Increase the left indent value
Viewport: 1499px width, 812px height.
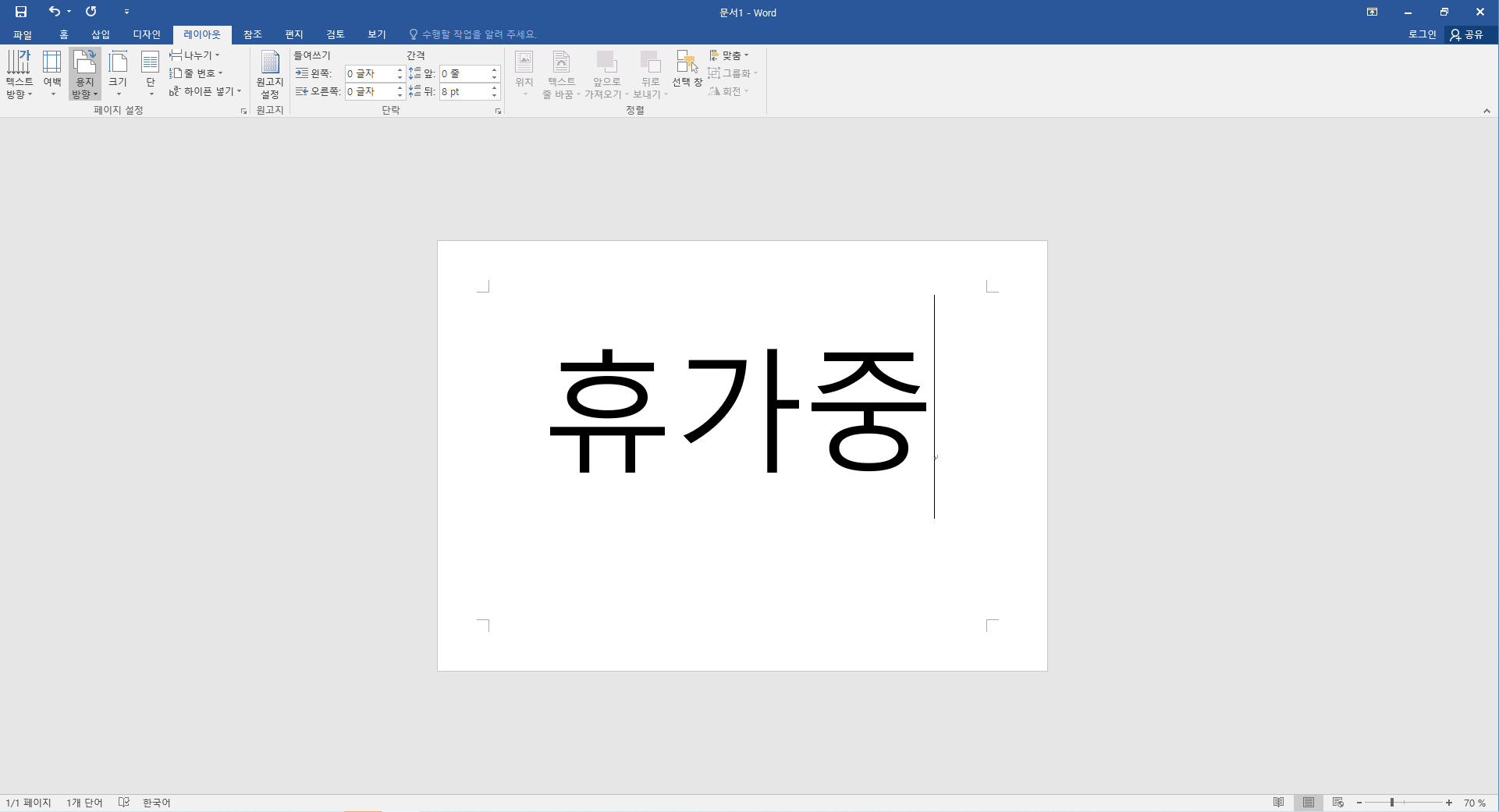400,69
